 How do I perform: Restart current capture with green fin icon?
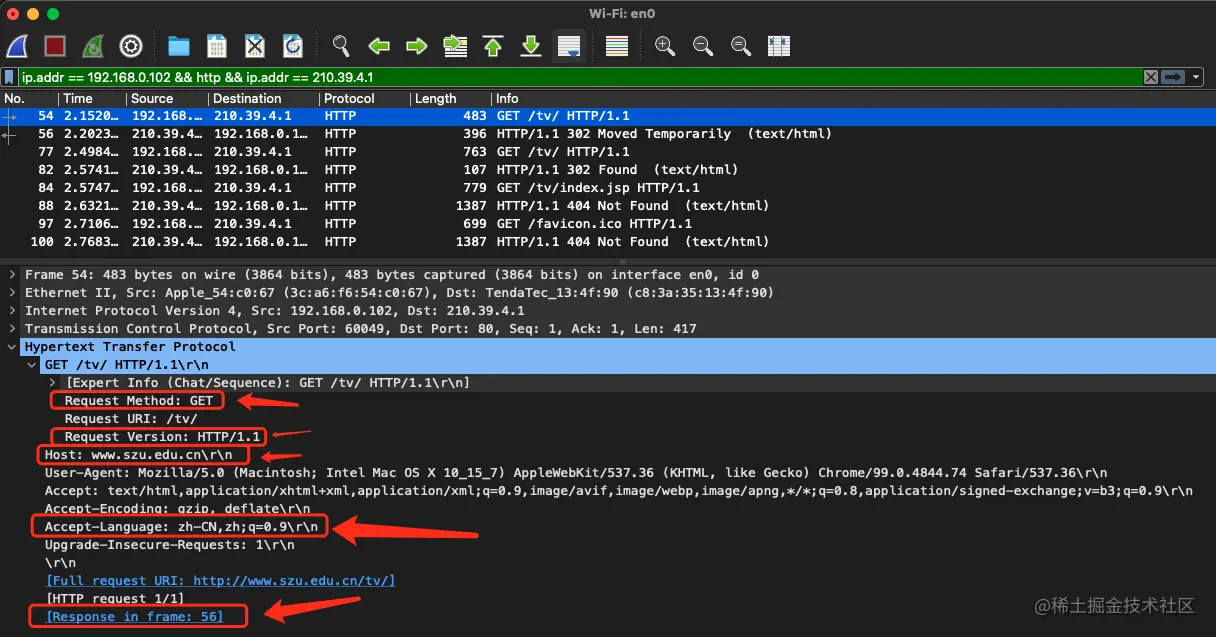[x=93, y=46]
